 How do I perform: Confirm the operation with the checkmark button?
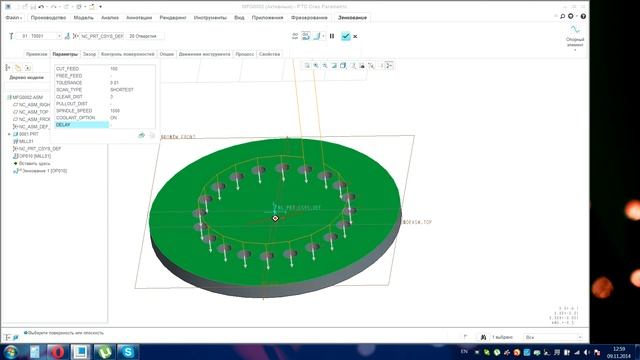coord(346,36)
